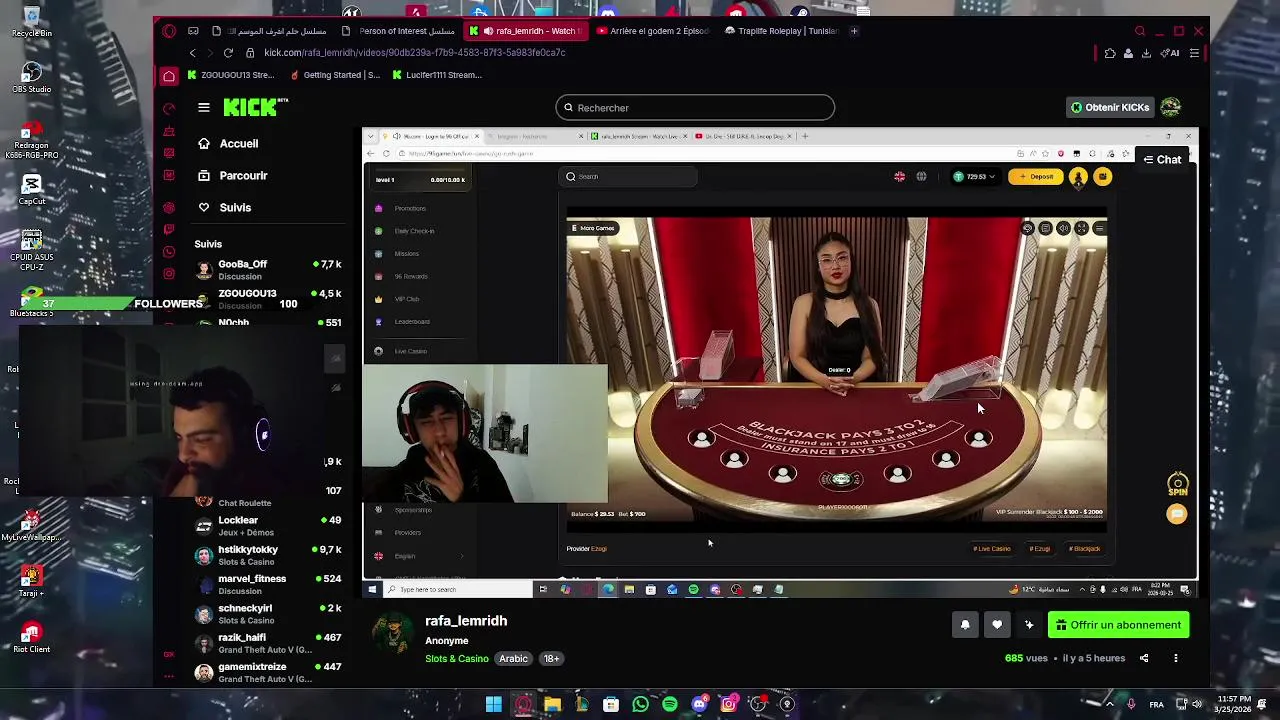Click the SPIN widget in stream
The height and width of the screenshot is (720, 1280).
(1177, 485)
